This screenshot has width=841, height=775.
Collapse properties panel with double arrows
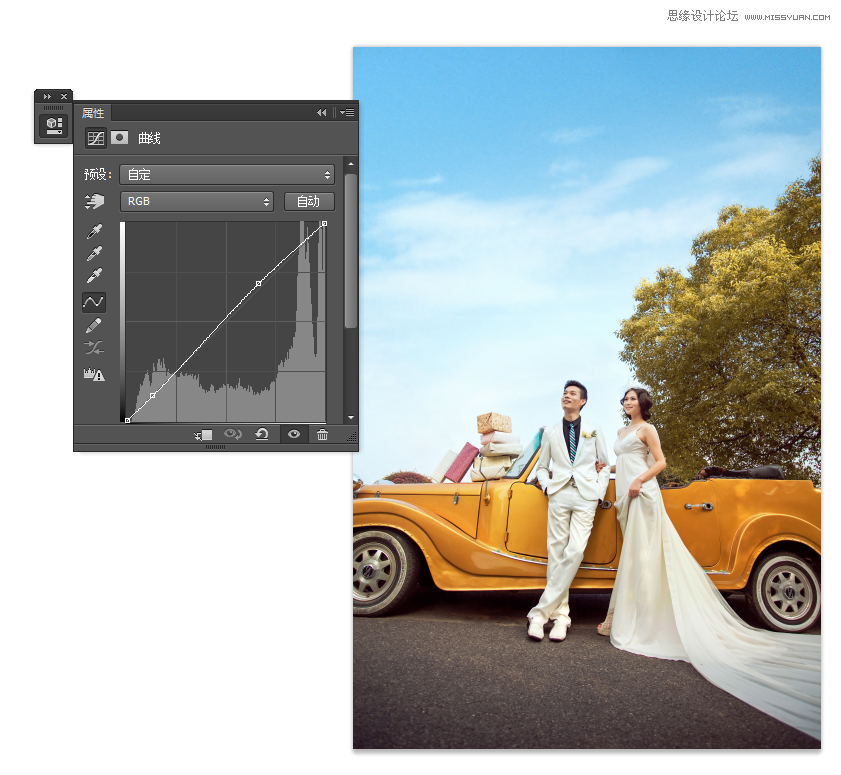[x=321, y=112]
